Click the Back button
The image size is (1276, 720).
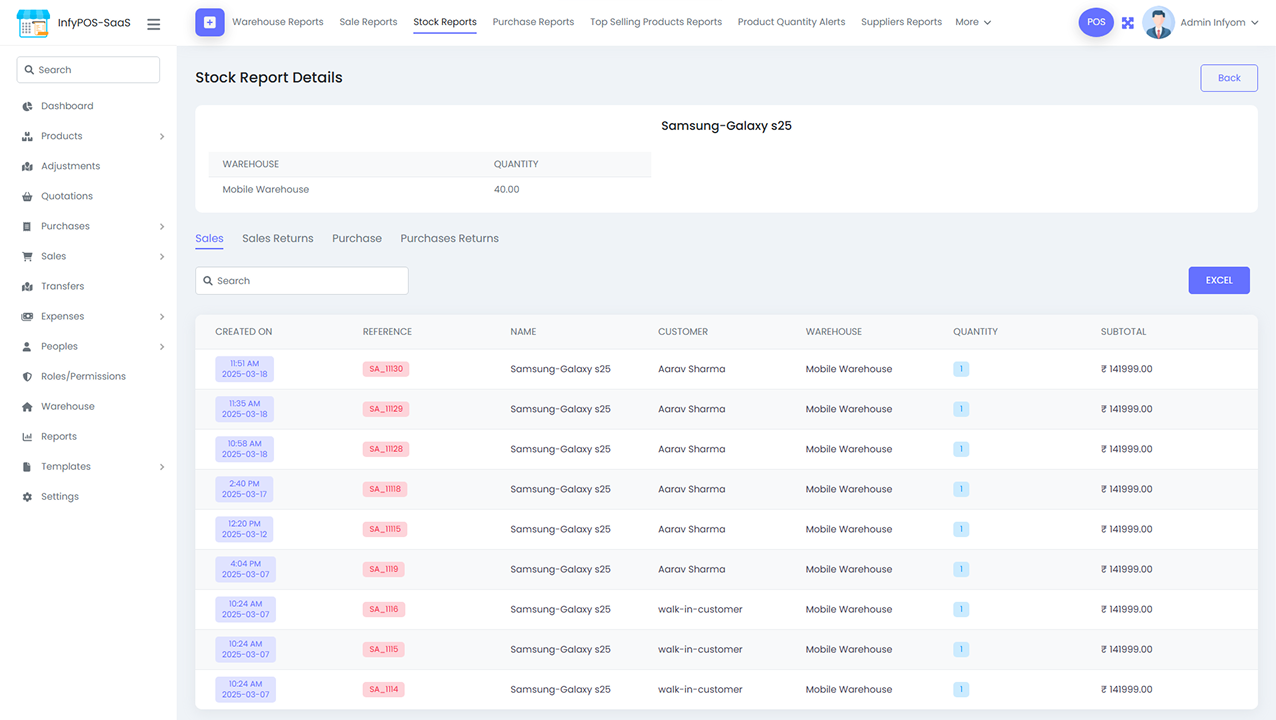click(x=1228, y=77)
